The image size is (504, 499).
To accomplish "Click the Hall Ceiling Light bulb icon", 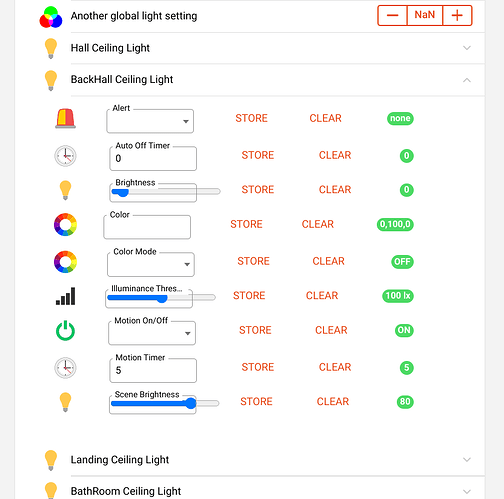I will pos(51,48).
